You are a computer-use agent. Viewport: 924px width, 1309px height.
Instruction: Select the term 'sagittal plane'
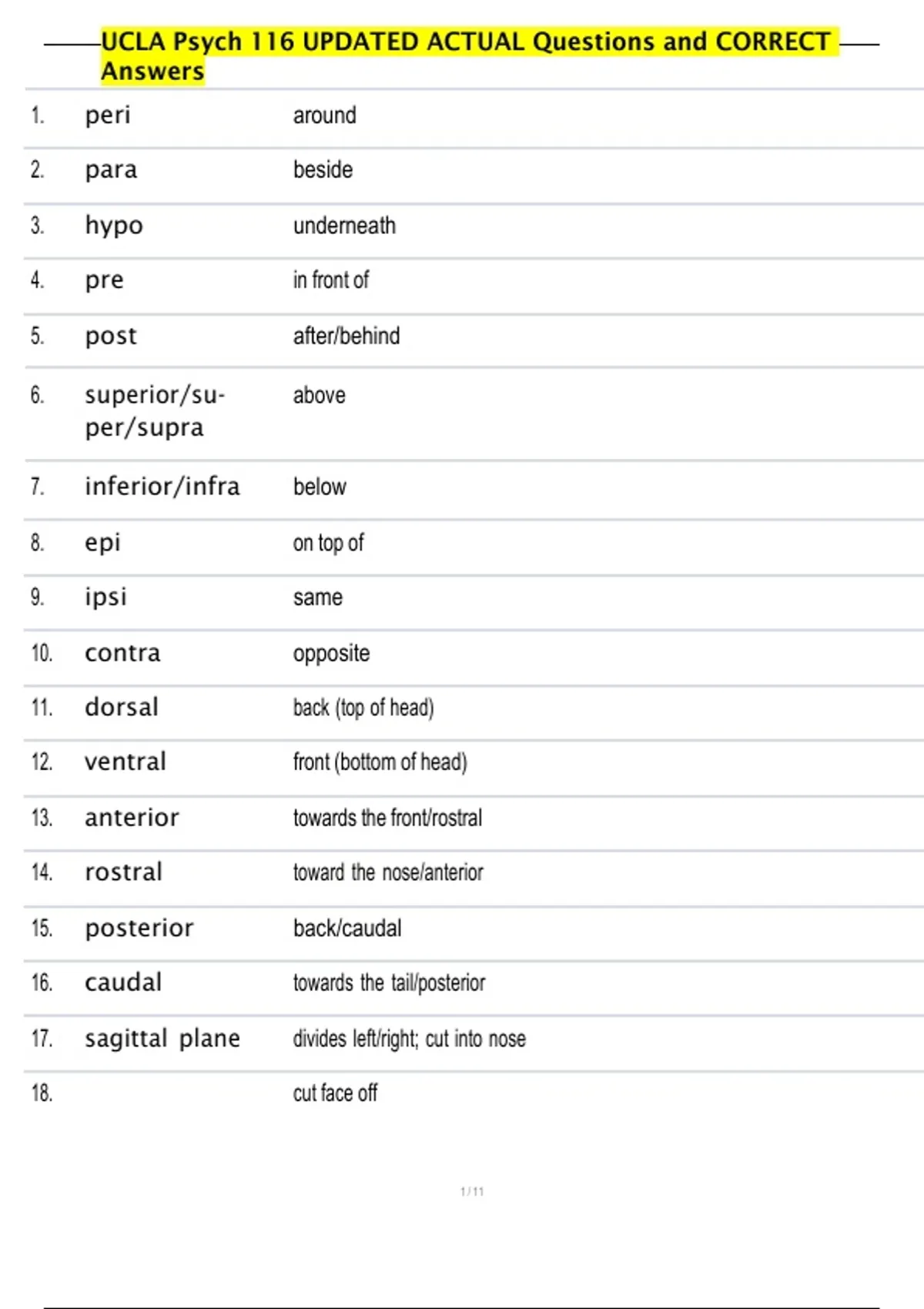click(x=162, y=1039)
